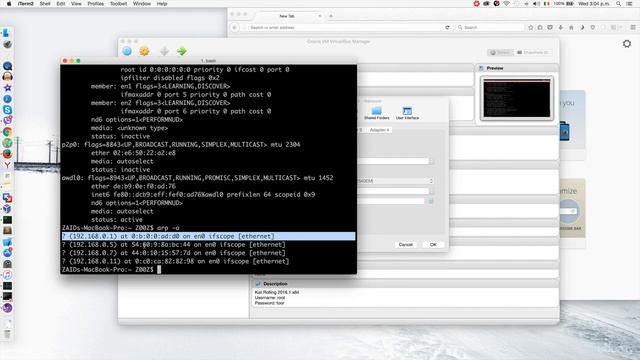Viewport: 640px width, 360px height.
Task: Open Finder from the dock
Action: click(x=7, y=33)
